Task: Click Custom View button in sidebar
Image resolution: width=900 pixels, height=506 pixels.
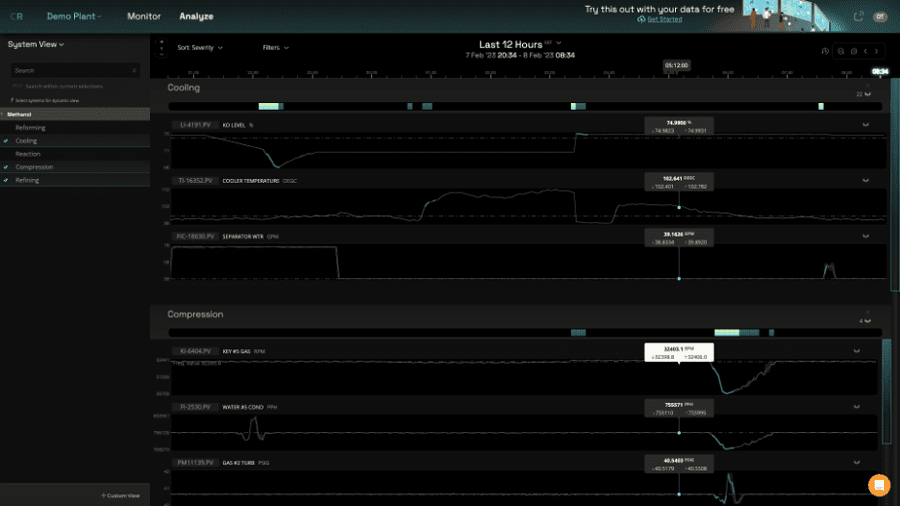Action: pyautogui.click(x=120, y=496)
